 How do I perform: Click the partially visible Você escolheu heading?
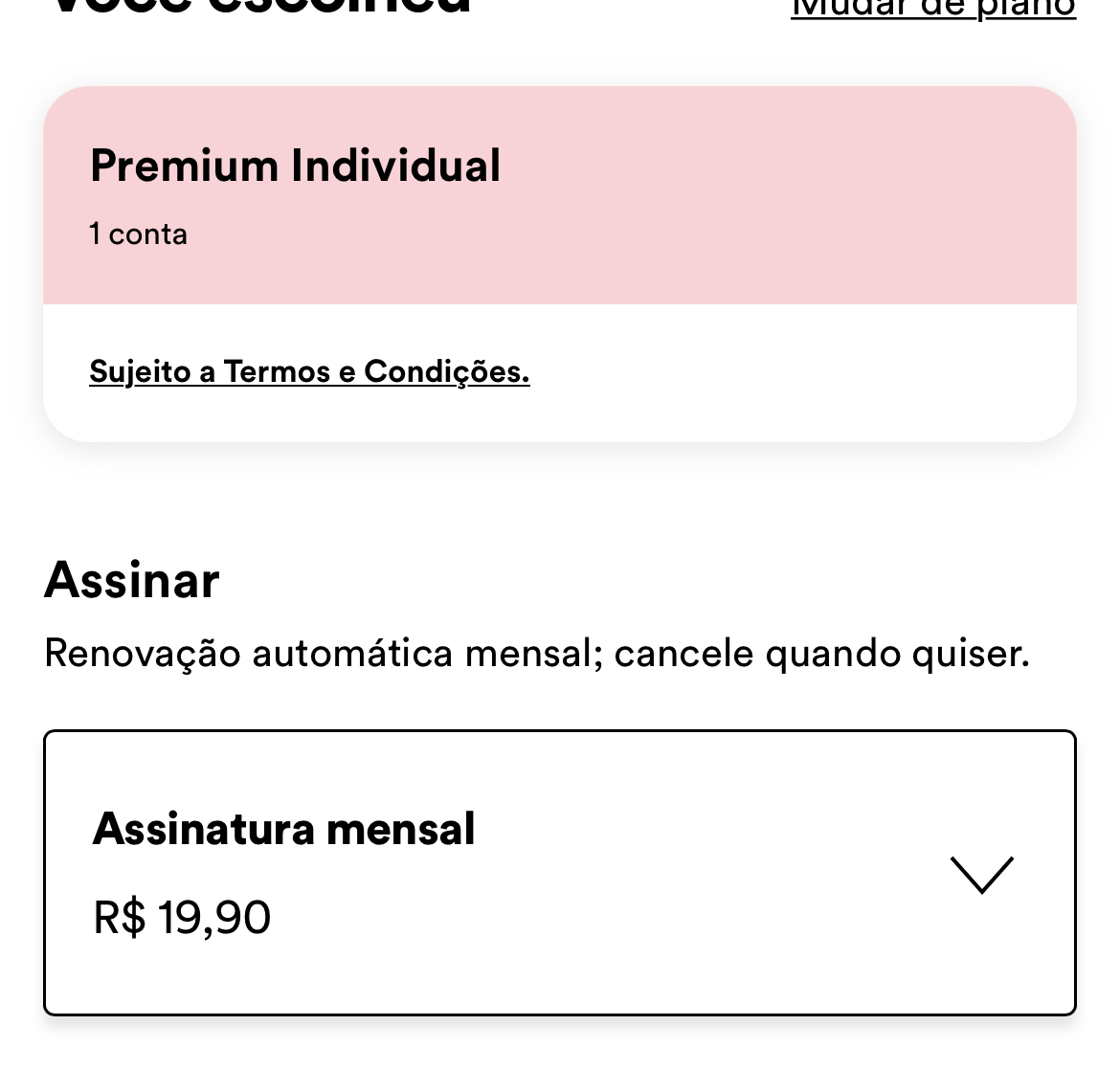coord(258,6)
